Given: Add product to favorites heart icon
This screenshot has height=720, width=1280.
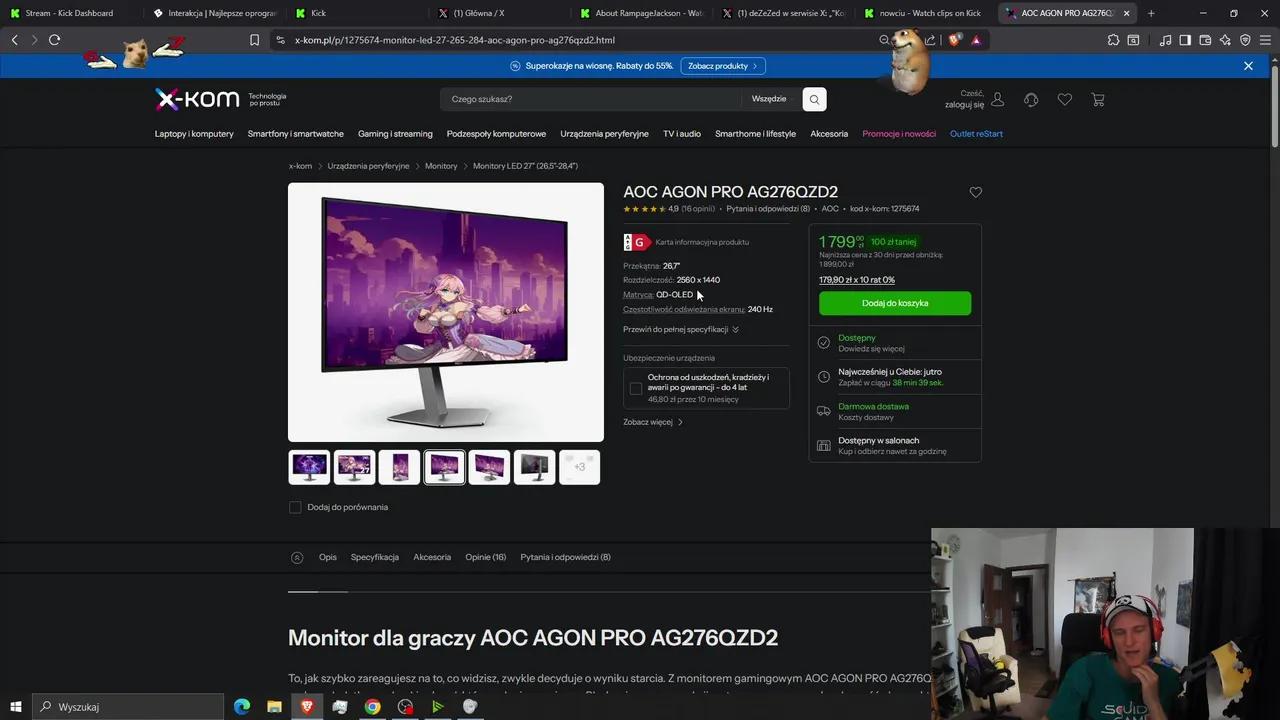Looking at the screenshot, I should [976, 192].
